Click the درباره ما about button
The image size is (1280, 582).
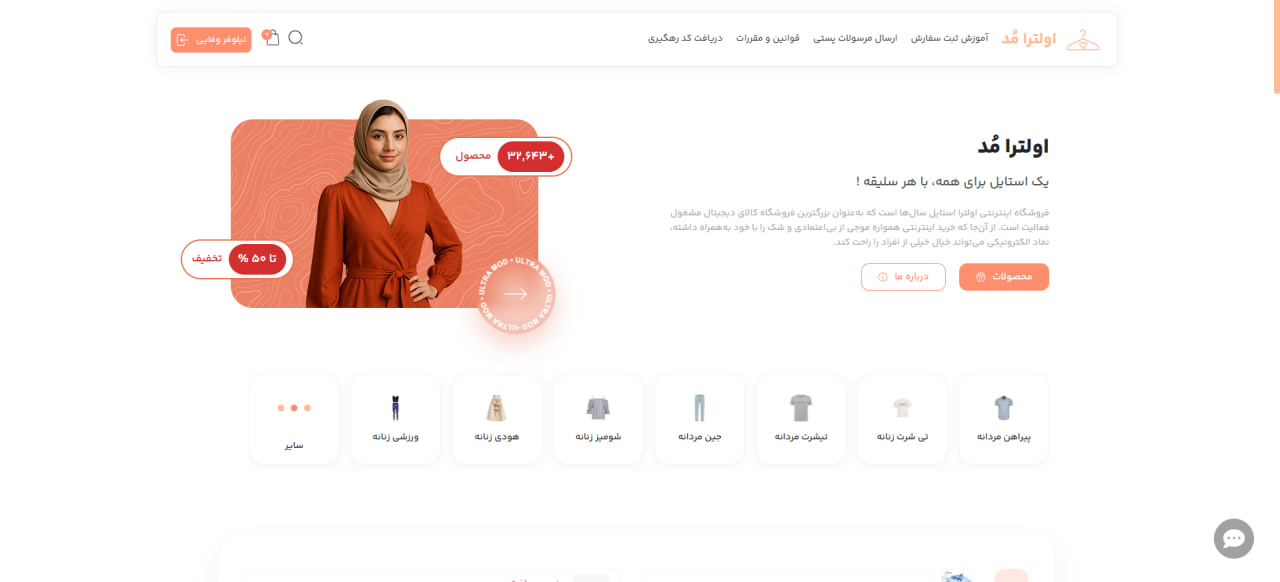(903, 277)
